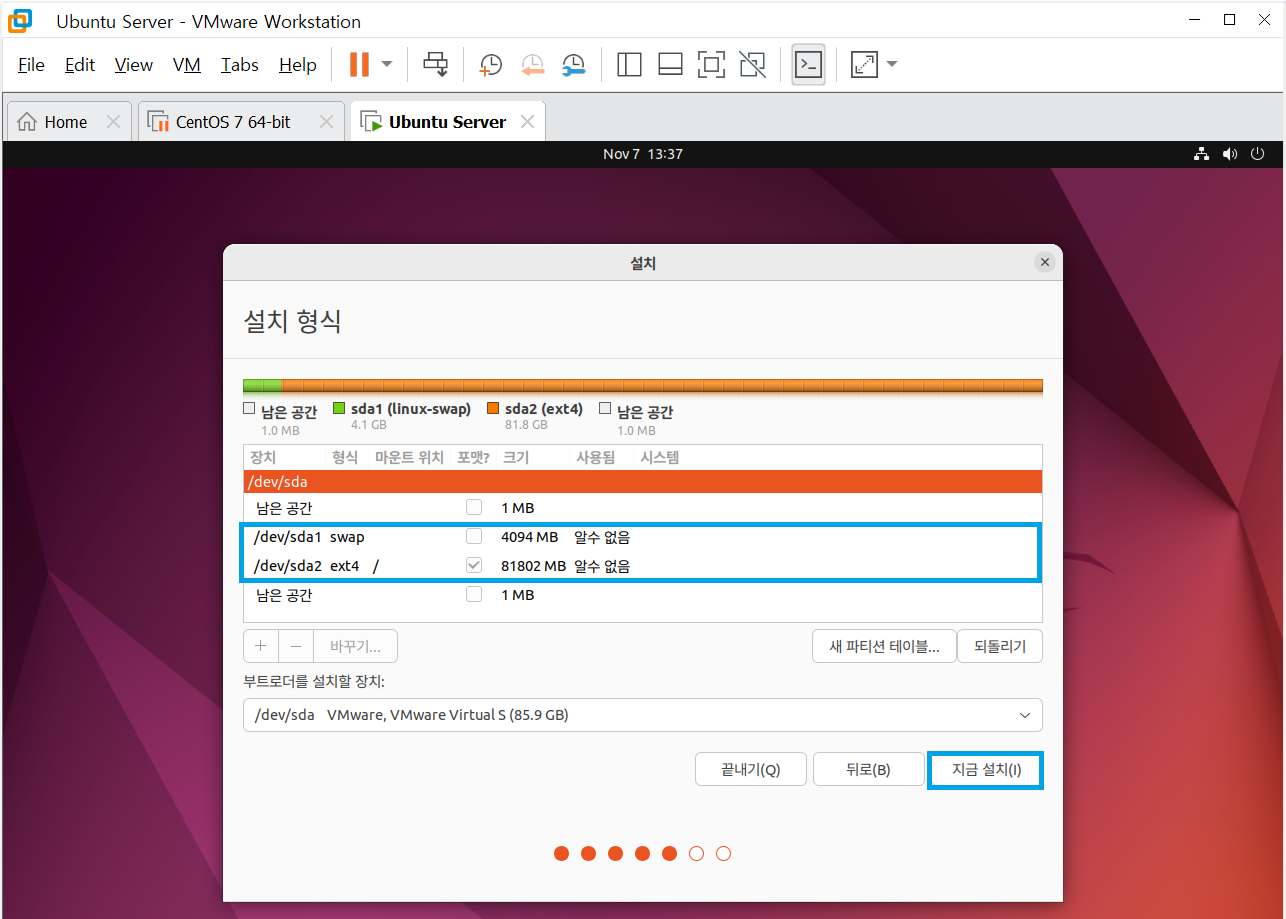Click the 바꾸기... button
Screen dimensions: 1286x919
tap(356, 646)
